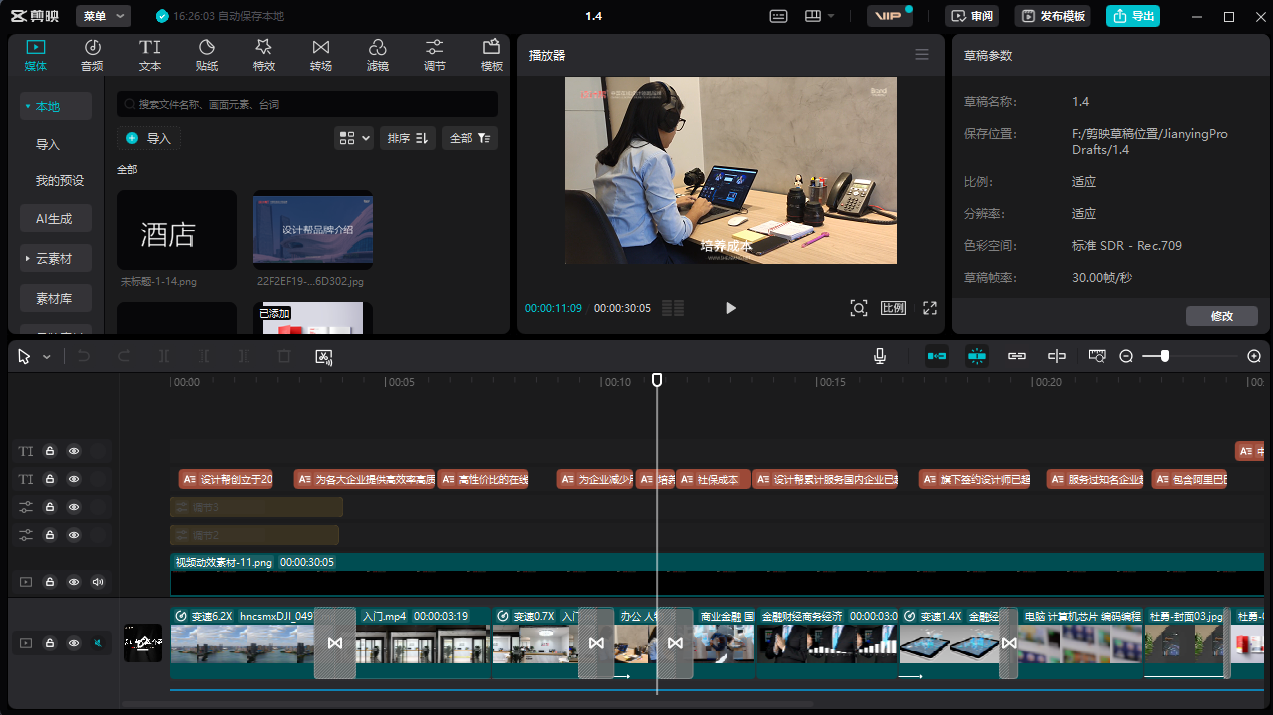Open the 特效 effects tab icon
1273x715 pixels.
pyautogui.click(x=263, y=55)
